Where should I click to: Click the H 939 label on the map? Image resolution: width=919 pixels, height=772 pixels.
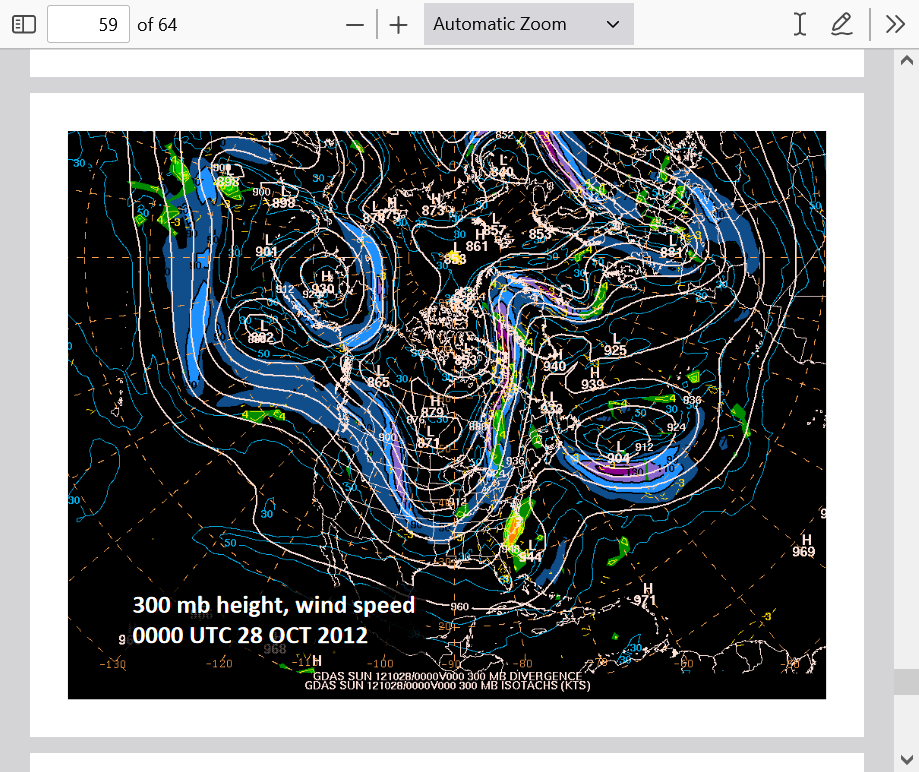[x=593, y=379]
